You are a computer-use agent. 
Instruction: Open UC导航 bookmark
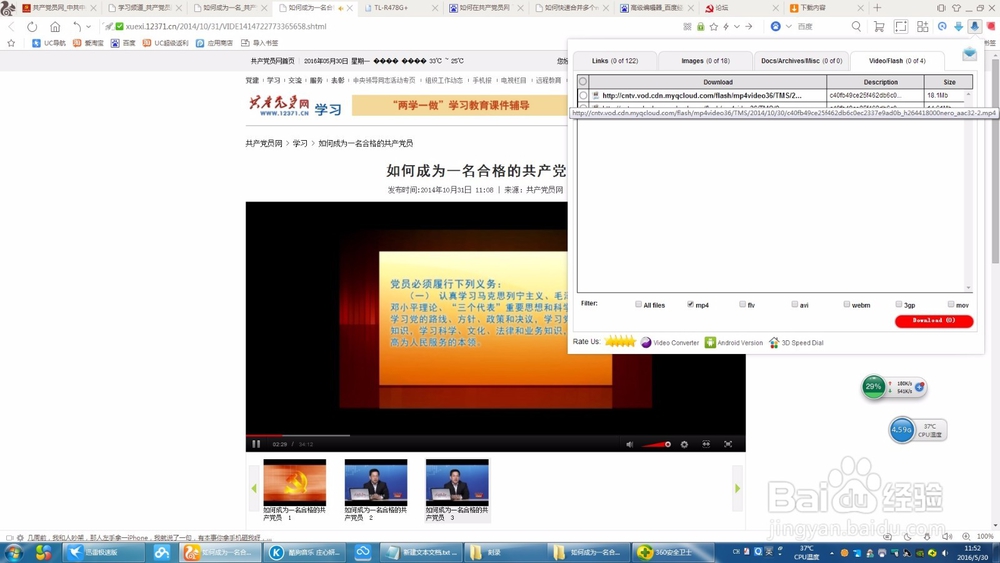[49, 43]
